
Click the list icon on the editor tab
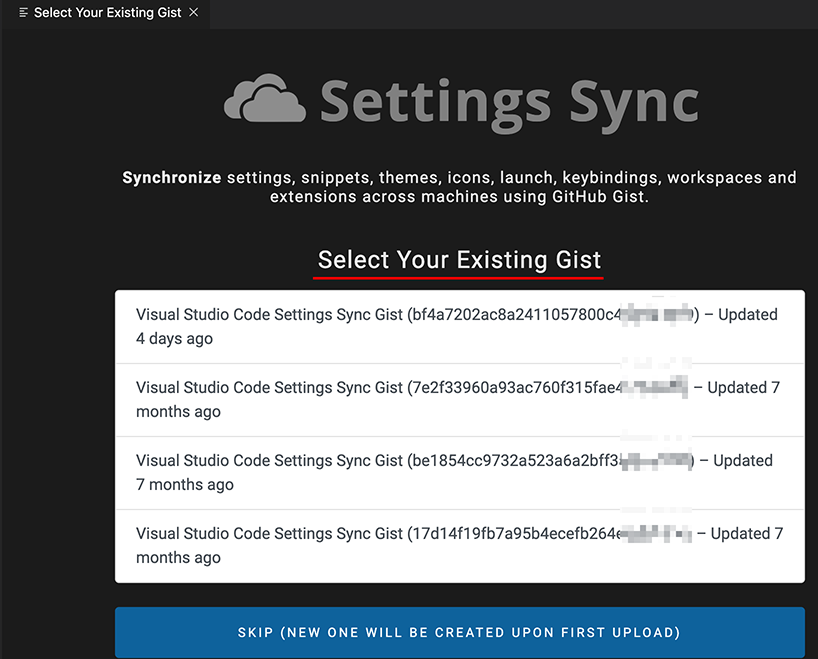(x=23, y=13)
